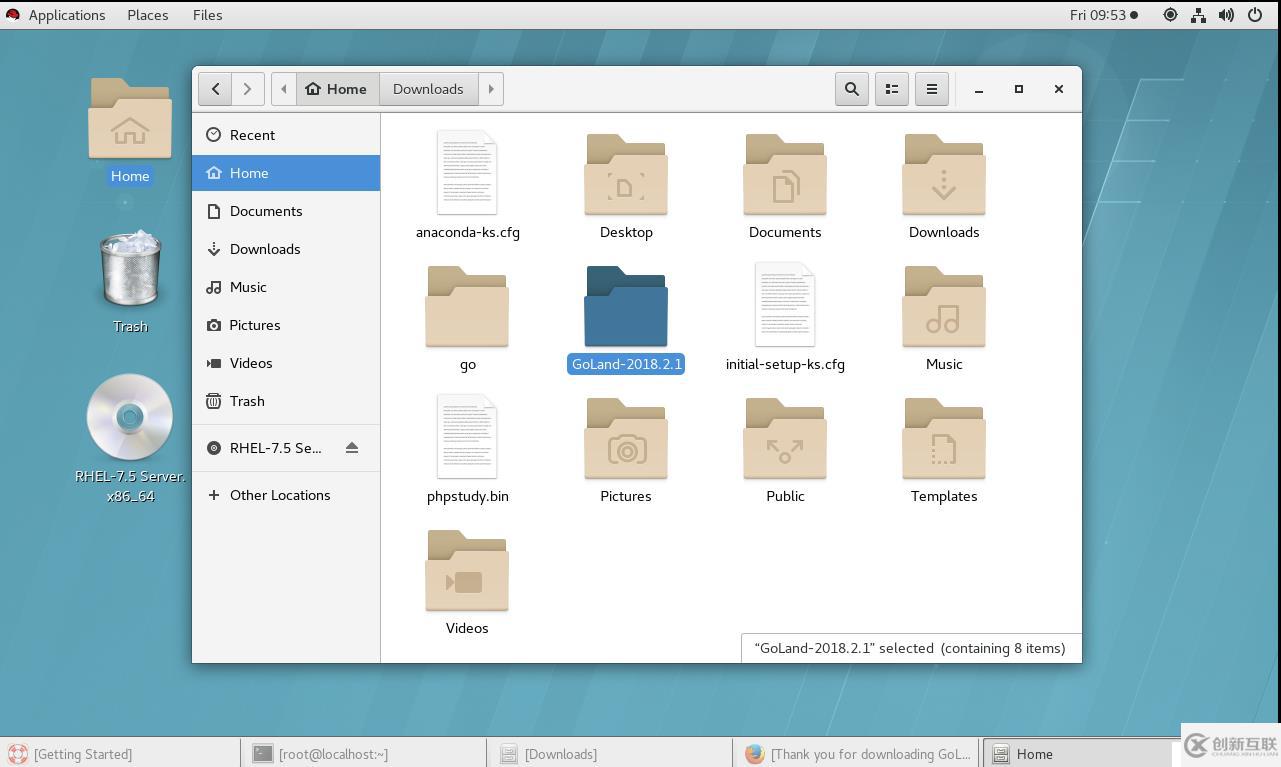The image size is (1281, 767).
Task: Switch to the Thank you for downloading GoLand window
Action: (x=858, y=754)
